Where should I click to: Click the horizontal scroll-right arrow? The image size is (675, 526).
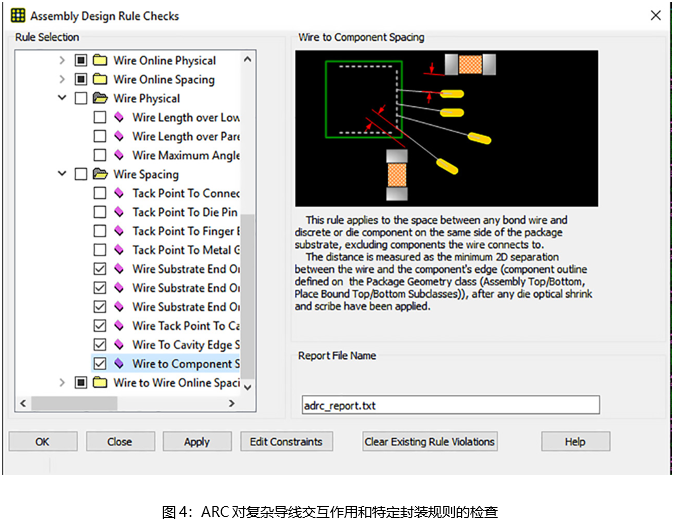click(x=232, y=403)
